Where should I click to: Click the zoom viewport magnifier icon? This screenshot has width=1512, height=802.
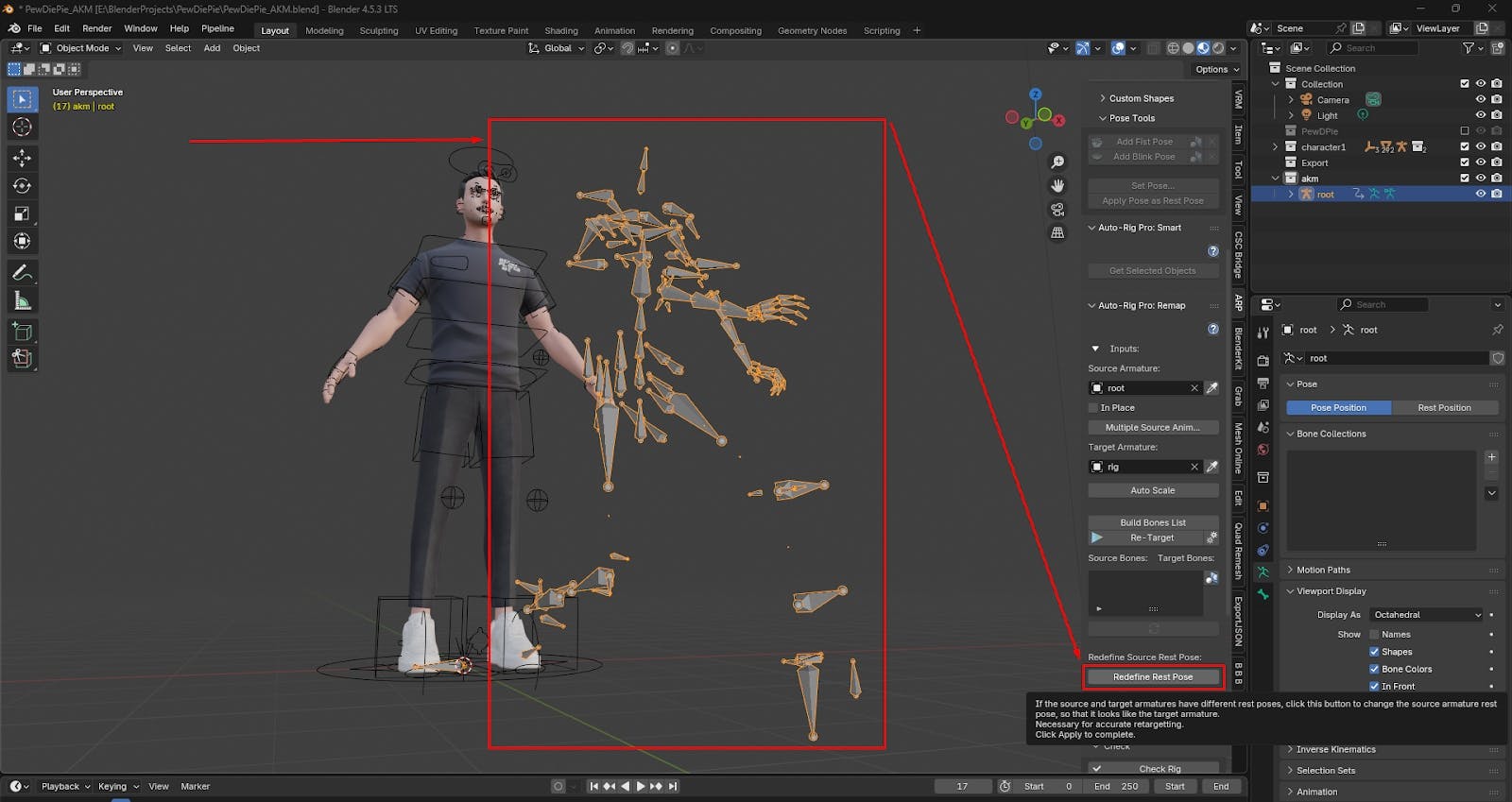pyautogui.click(x=1057, y=162)
